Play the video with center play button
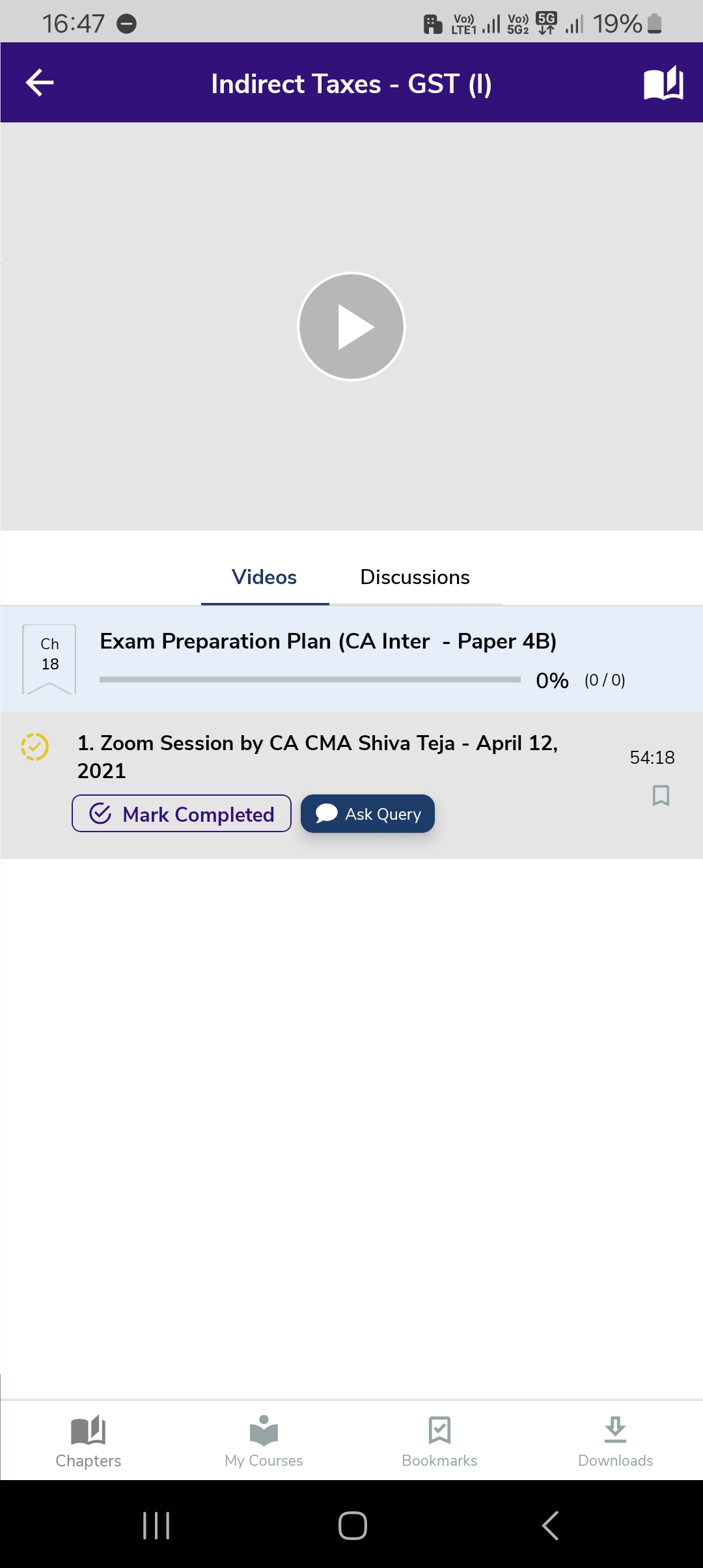Image resolution: width=703 pixels, height=1568 pixels. (351, 326)
